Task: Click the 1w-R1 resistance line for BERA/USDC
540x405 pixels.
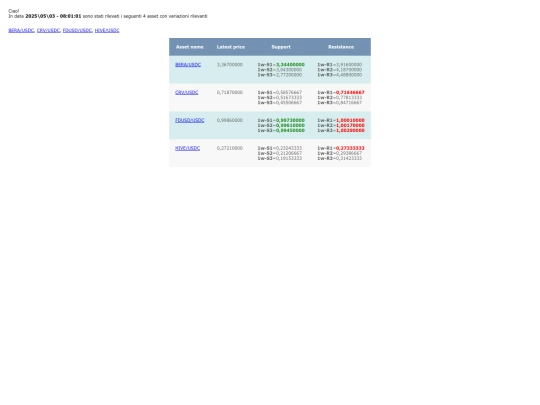Action: click(340, 65)
